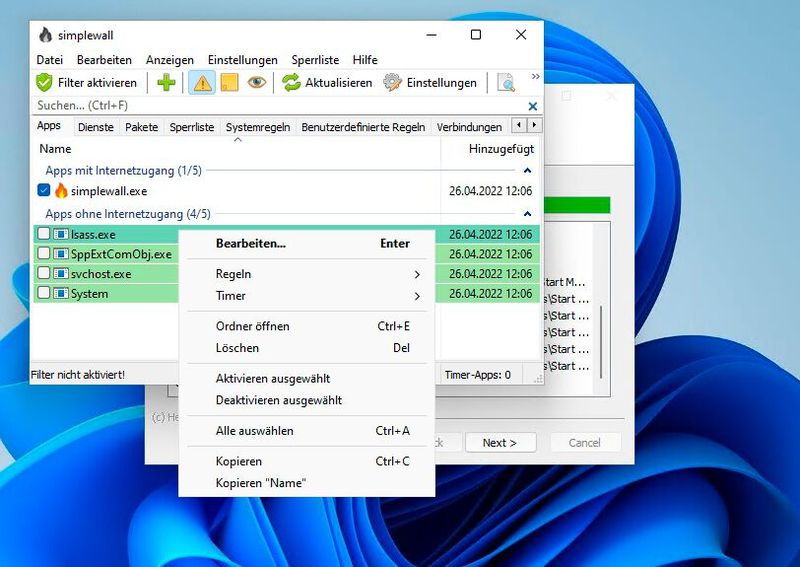Sort by the Hinzugefügt column header
The image size is (800, 567).
490,149
